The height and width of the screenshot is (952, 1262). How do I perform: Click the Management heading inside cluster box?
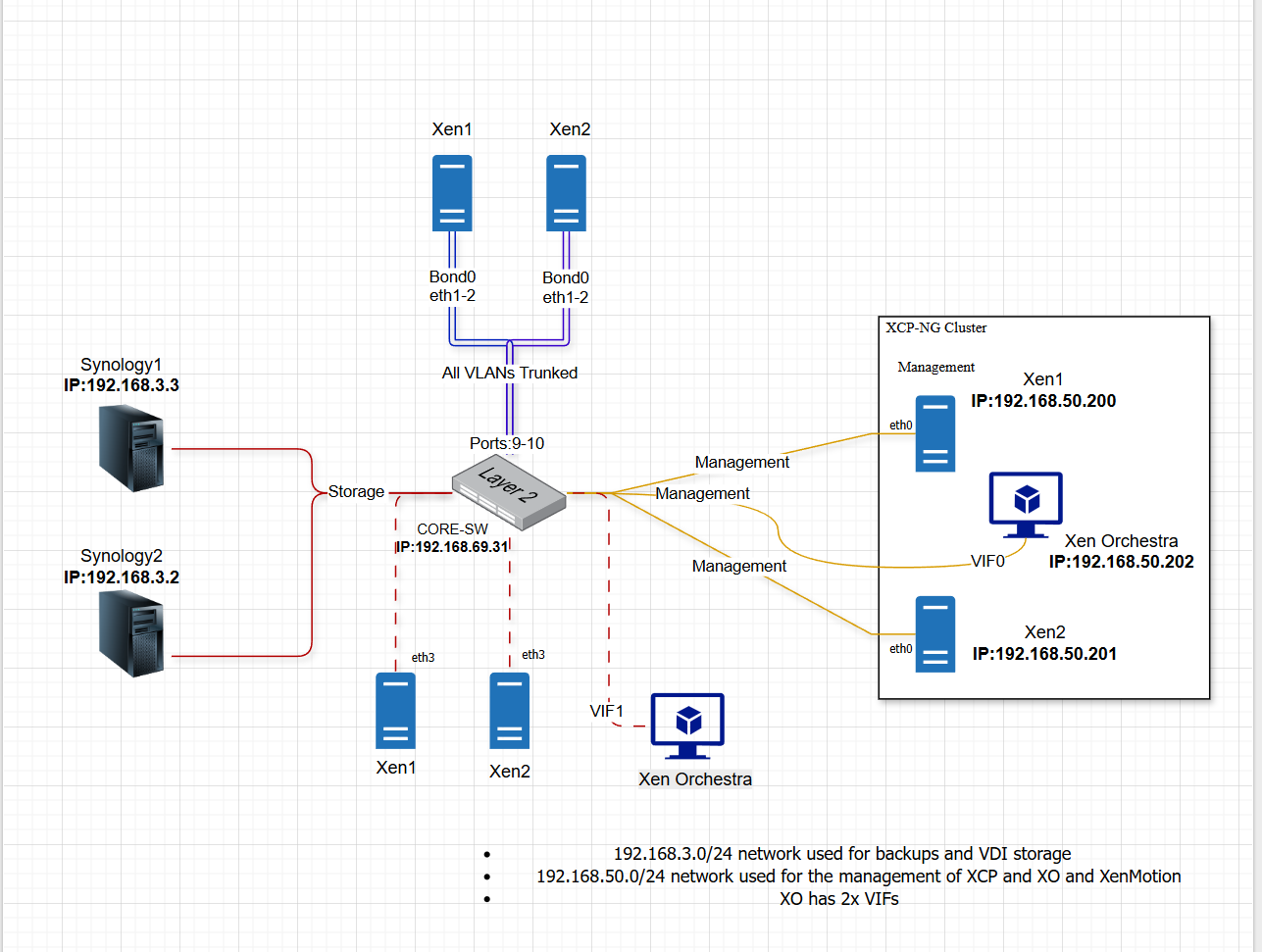936,367
